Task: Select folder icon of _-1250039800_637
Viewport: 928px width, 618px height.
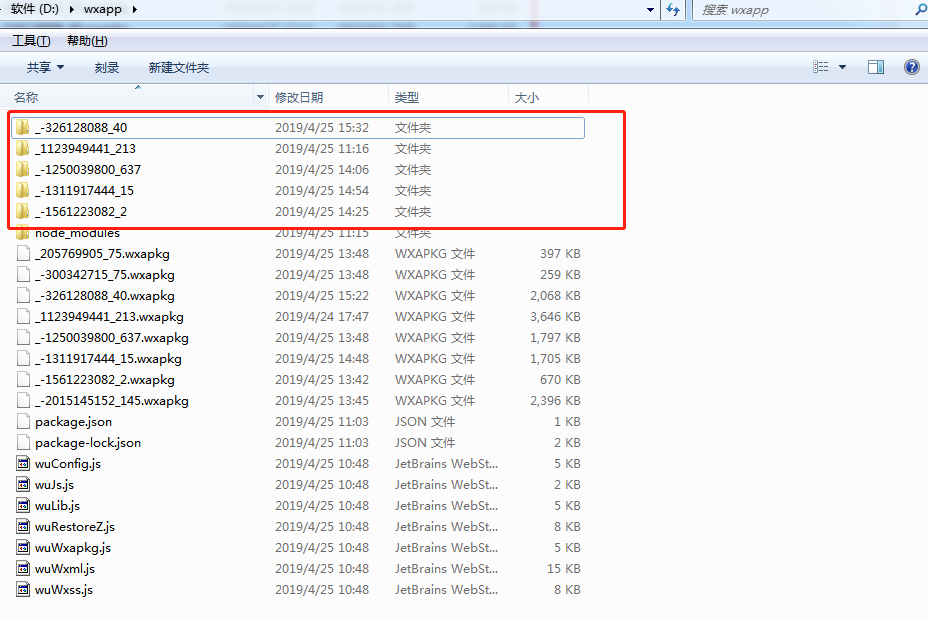Action: click(22, 169)
